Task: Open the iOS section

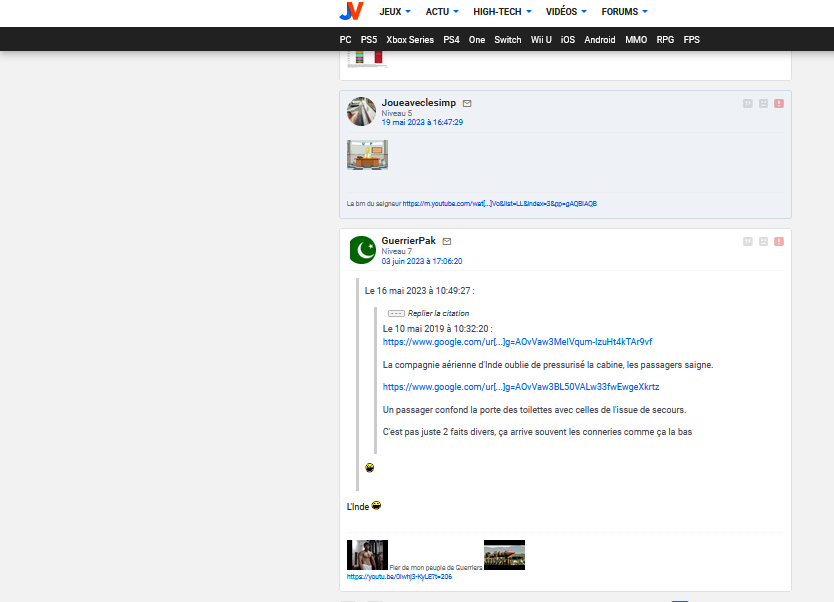Action: 568,40
